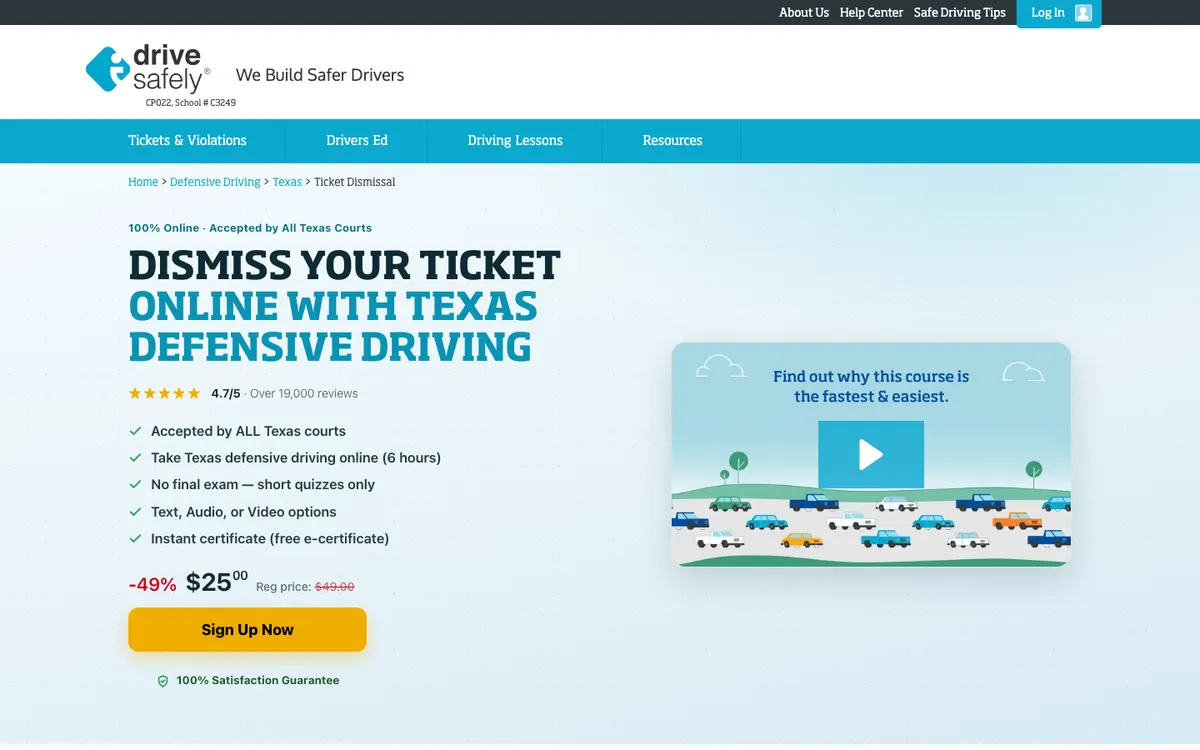Viewport: 1200px width, 750px height.
Task: Click the DriveSafely logo
Action: [x=148, y=69]
